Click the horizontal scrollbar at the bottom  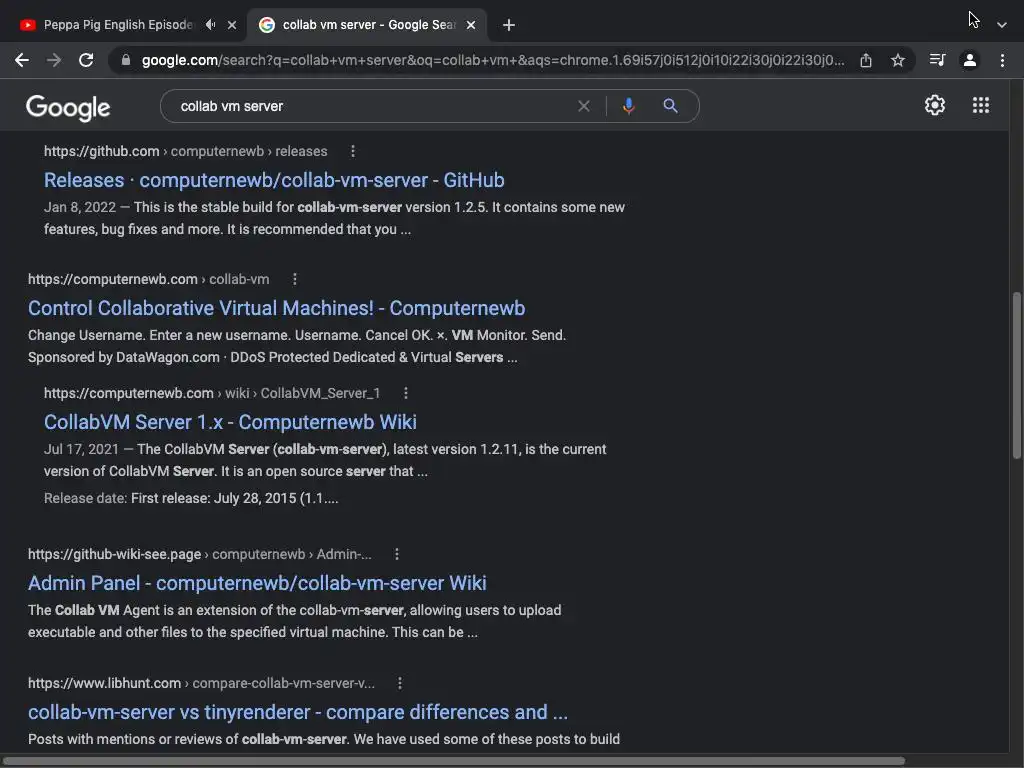point(454,761)
